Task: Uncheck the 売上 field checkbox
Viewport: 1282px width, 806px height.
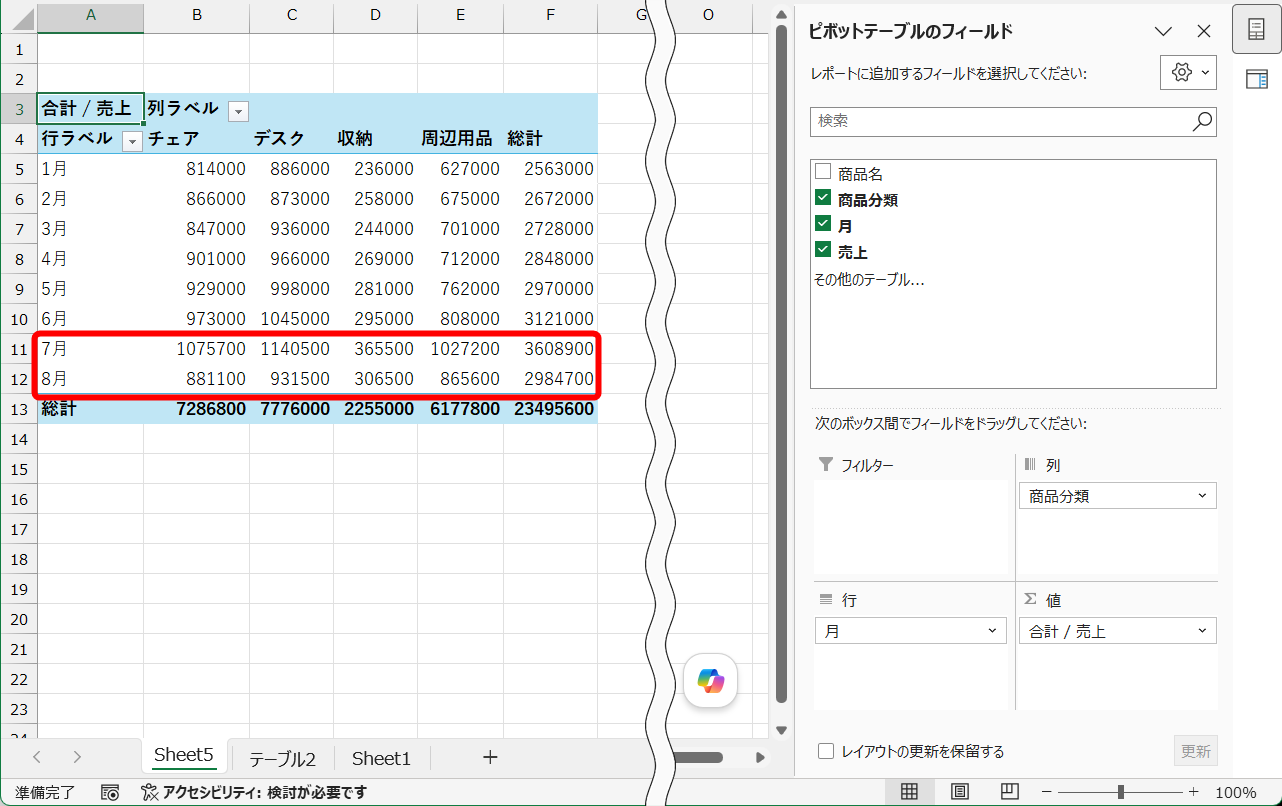Action: pyautogui.click(x=823, y=249)
